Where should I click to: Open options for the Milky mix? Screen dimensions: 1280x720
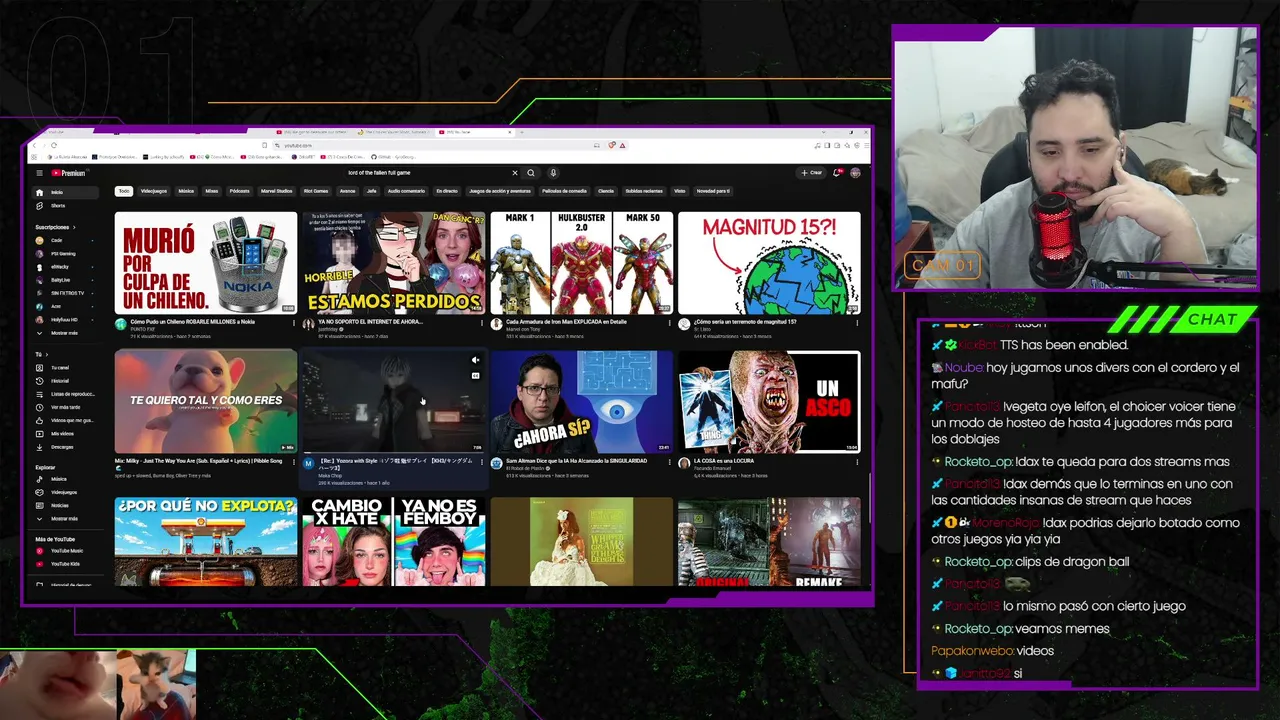click(x=294, y=462)
